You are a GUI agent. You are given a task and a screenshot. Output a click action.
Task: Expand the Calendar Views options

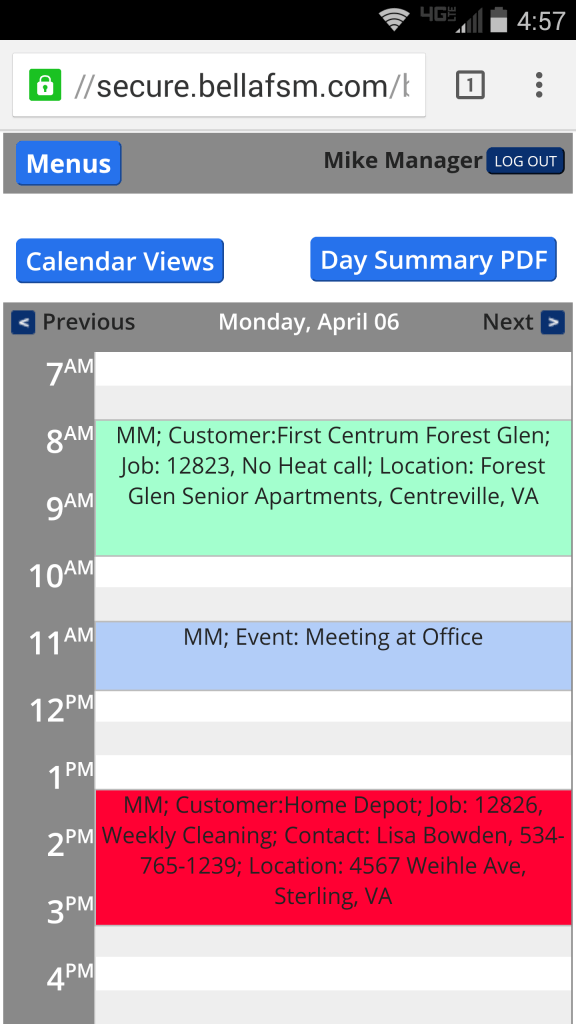point(120,261)
